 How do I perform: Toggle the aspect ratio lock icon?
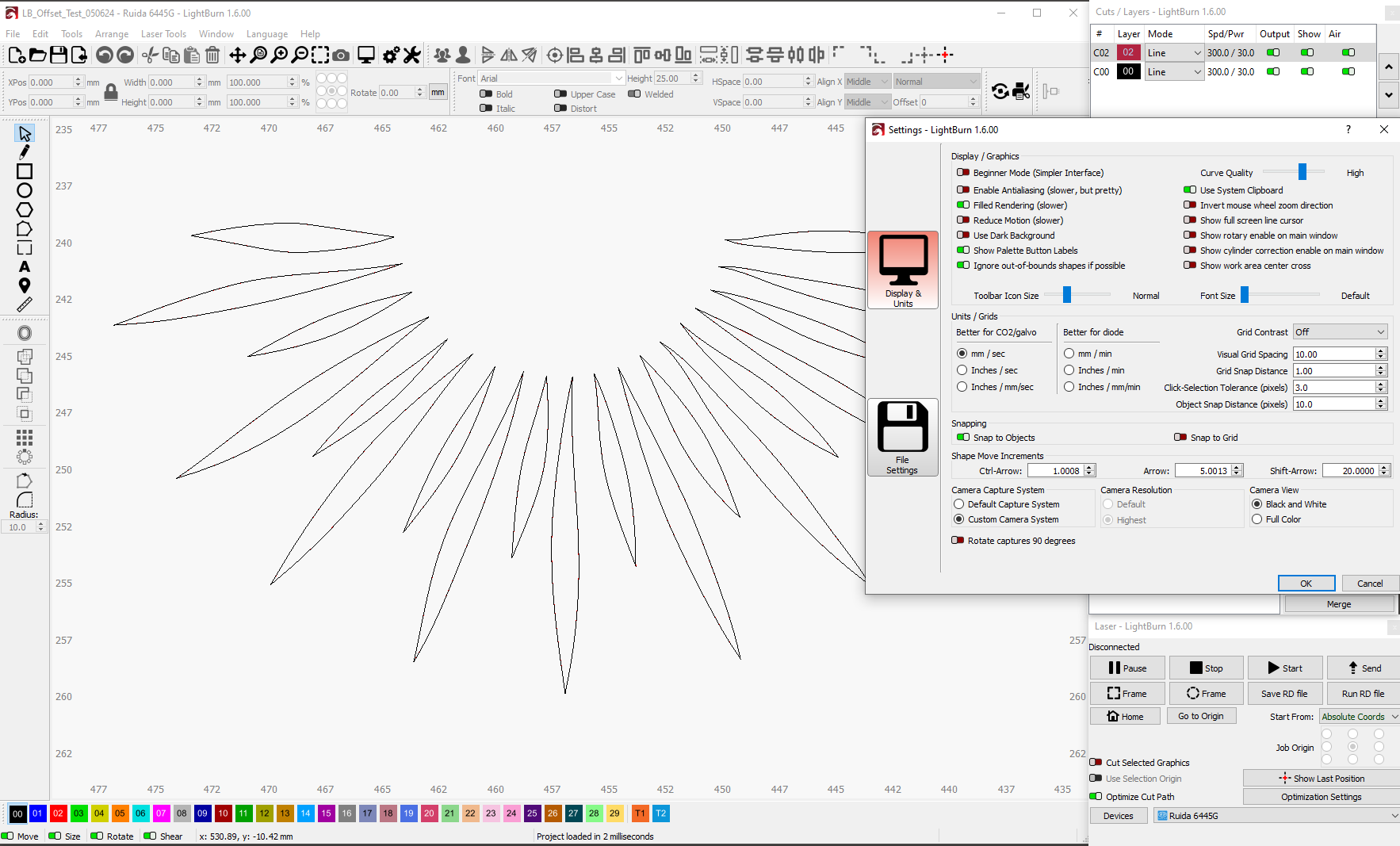tap(111, 92)
